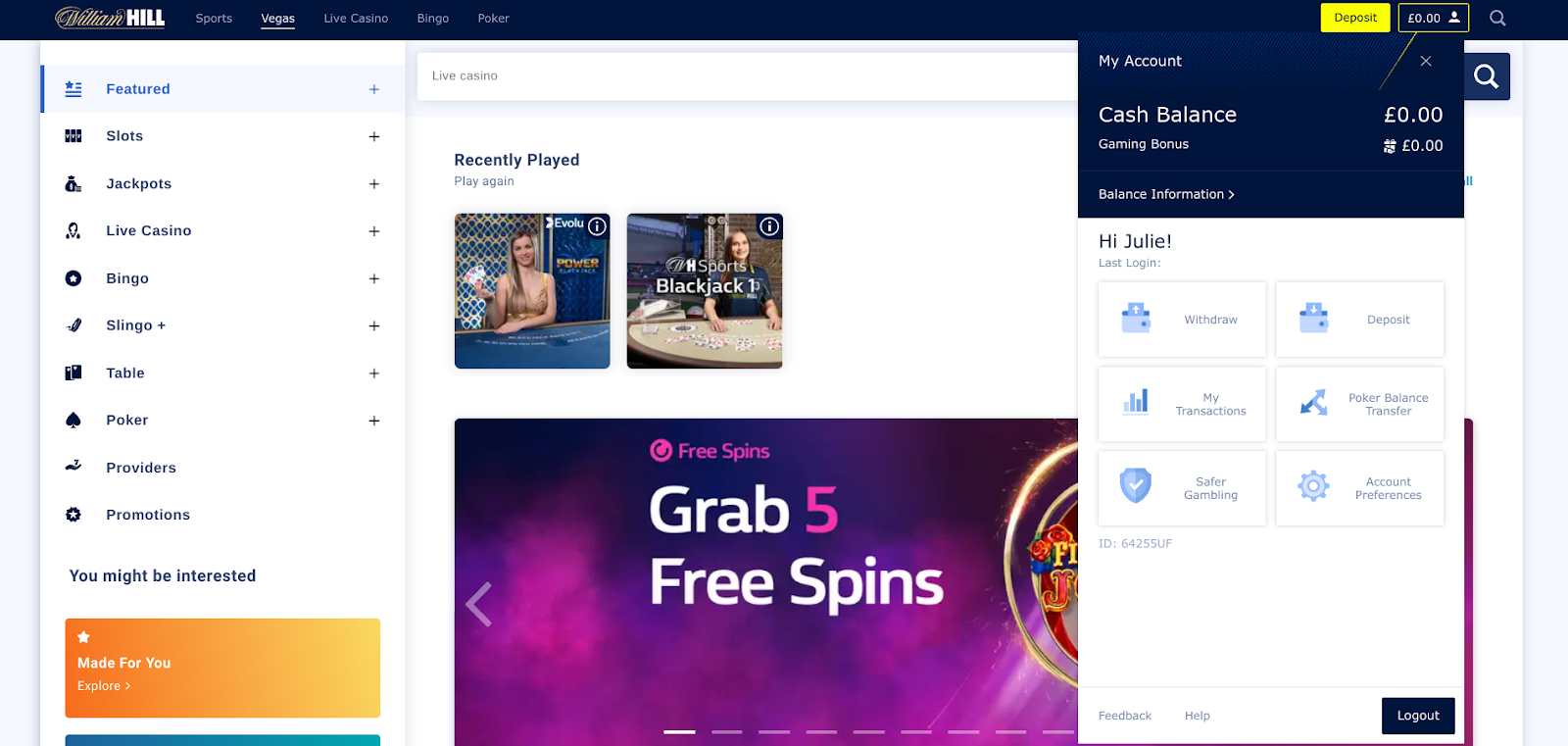Open the search magnifier in top bar
The image size is (1568, 746).
click(1497, 18)
